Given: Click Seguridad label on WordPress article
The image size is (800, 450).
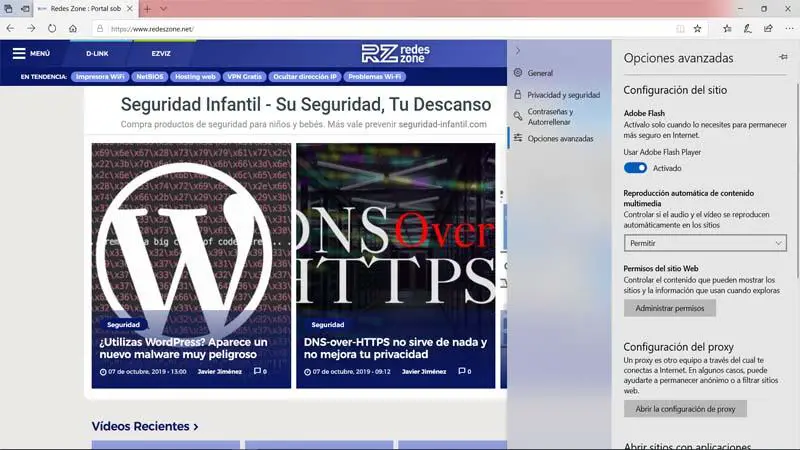Looking at the screenshot, I should coord(123,324).
